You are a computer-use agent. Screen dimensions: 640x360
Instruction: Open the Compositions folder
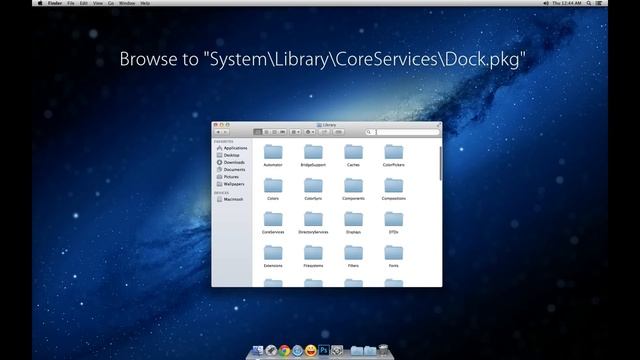(393, 186)
